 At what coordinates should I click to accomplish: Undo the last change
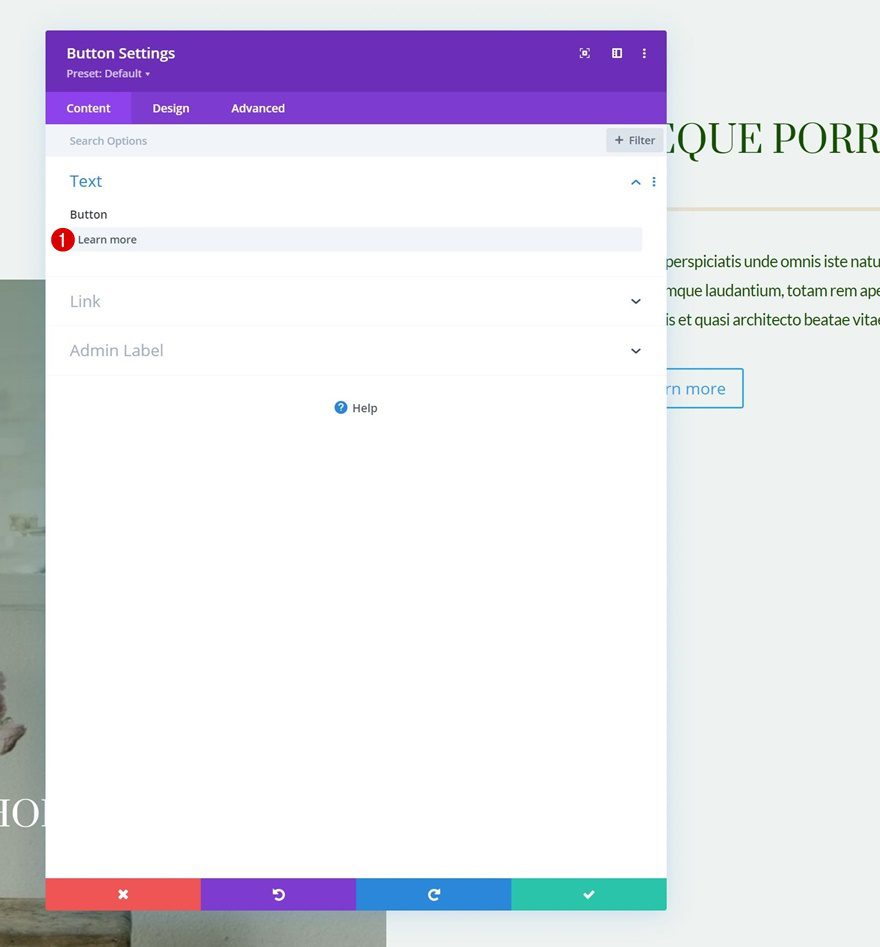pos(278,894)
